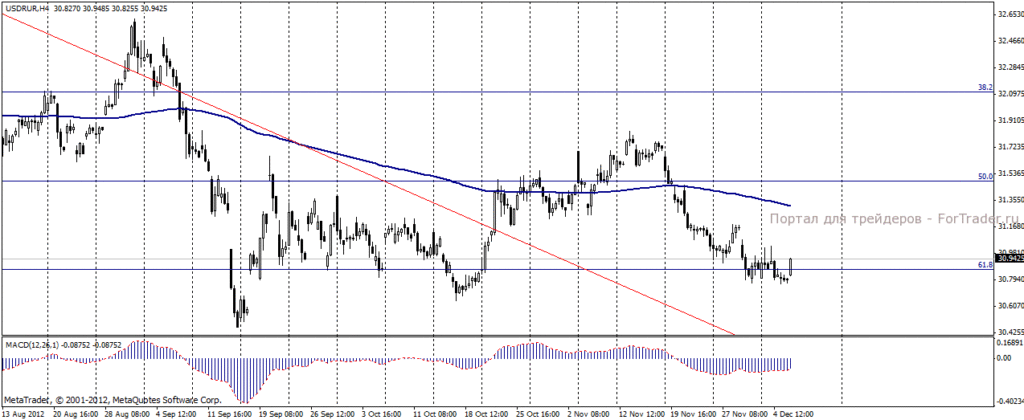Click the current price tag 30.9425
This screenshot has height=420, width=1024.
click(1009, 259)
